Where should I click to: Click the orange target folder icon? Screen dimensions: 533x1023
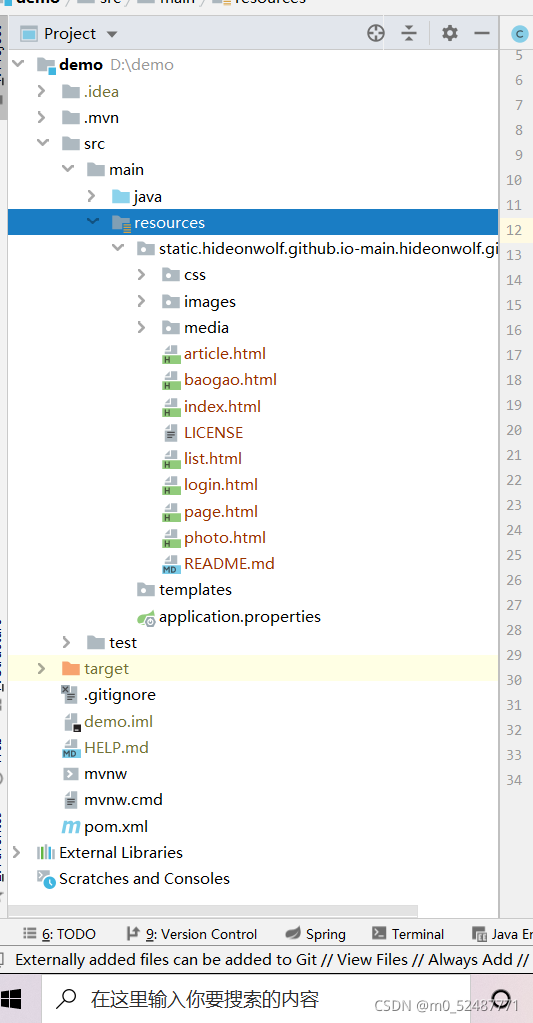(x=70, y=668)
